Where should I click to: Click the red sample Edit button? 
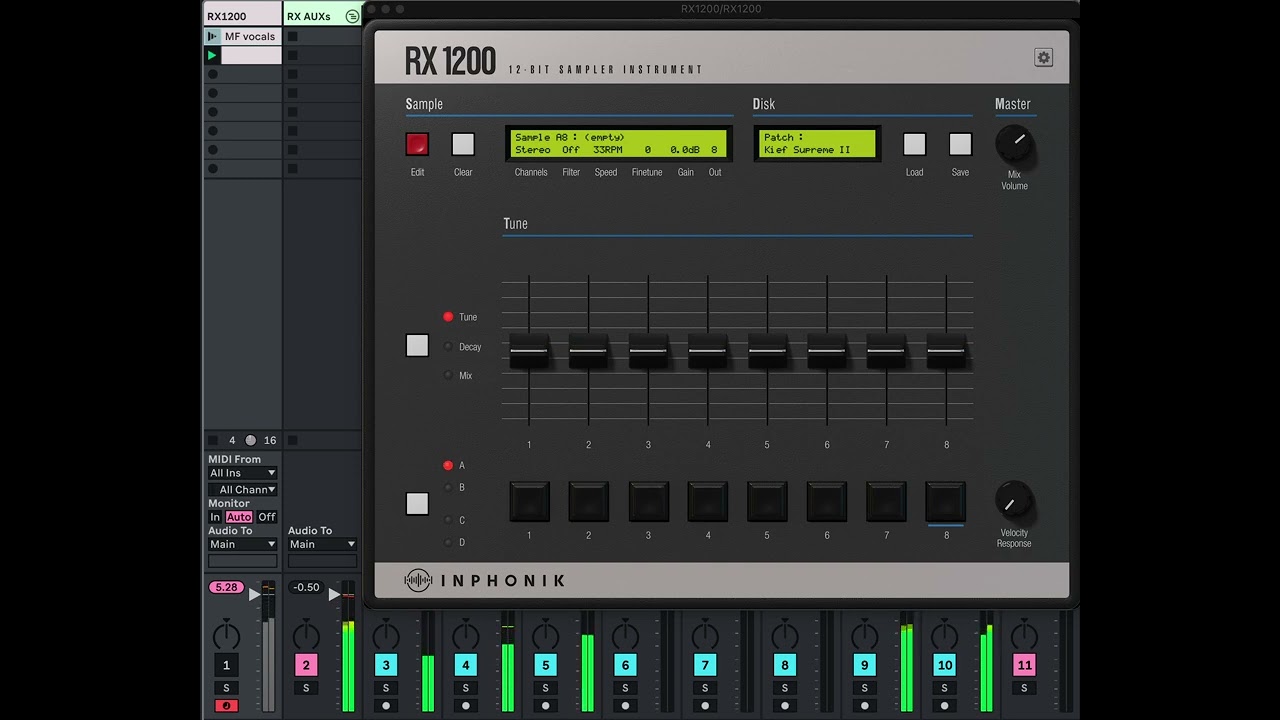coord(417,144)
